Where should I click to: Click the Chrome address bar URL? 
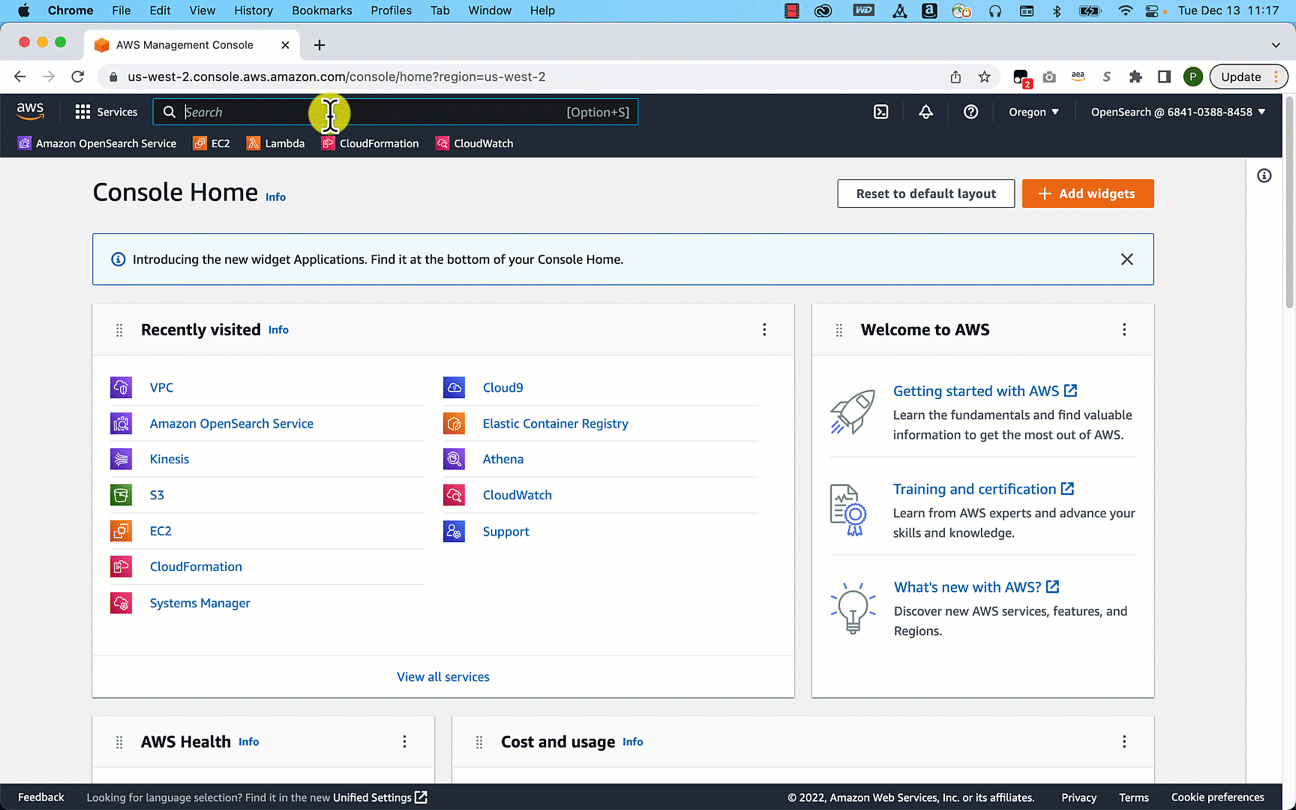pos(336,77)
